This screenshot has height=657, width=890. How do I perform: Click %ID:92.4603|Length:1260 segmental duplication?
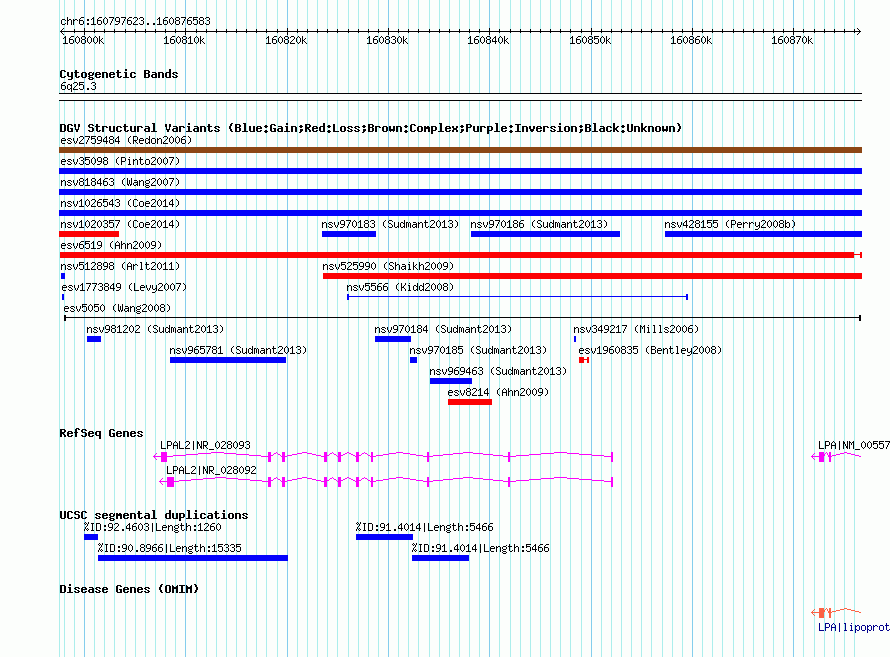coord(91,537)
